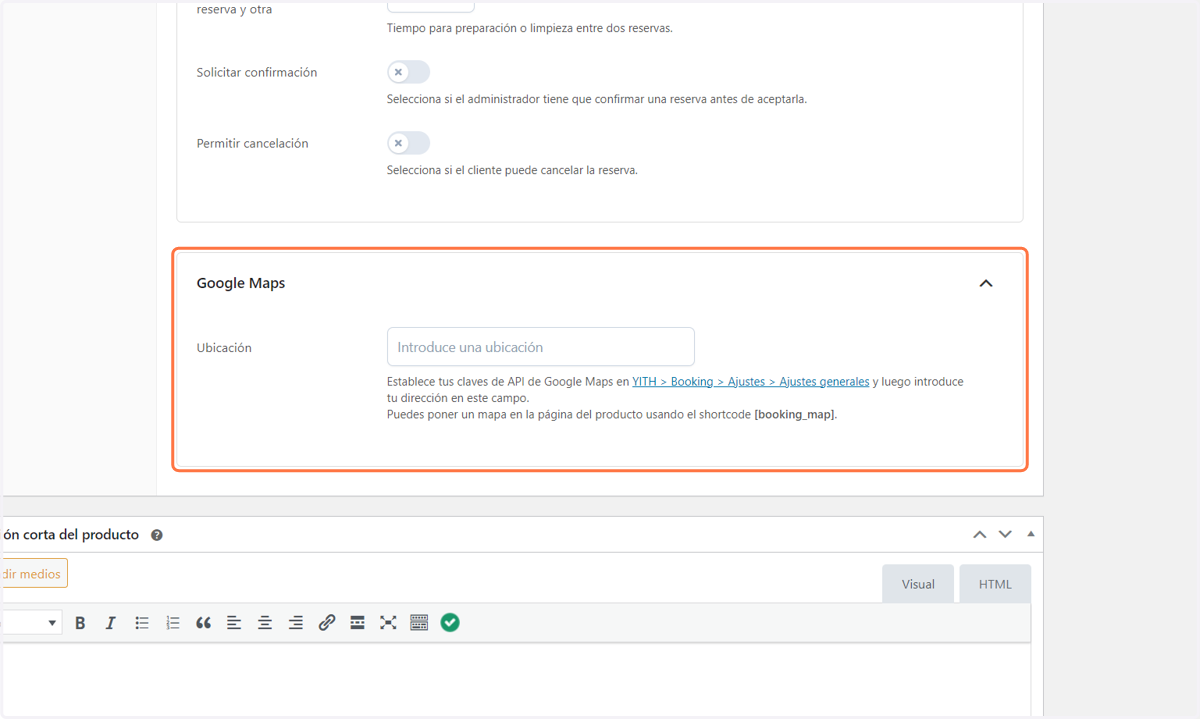Apply blockquote formatting
This screenshot has height=719, width=1200.
pos(204,623)
